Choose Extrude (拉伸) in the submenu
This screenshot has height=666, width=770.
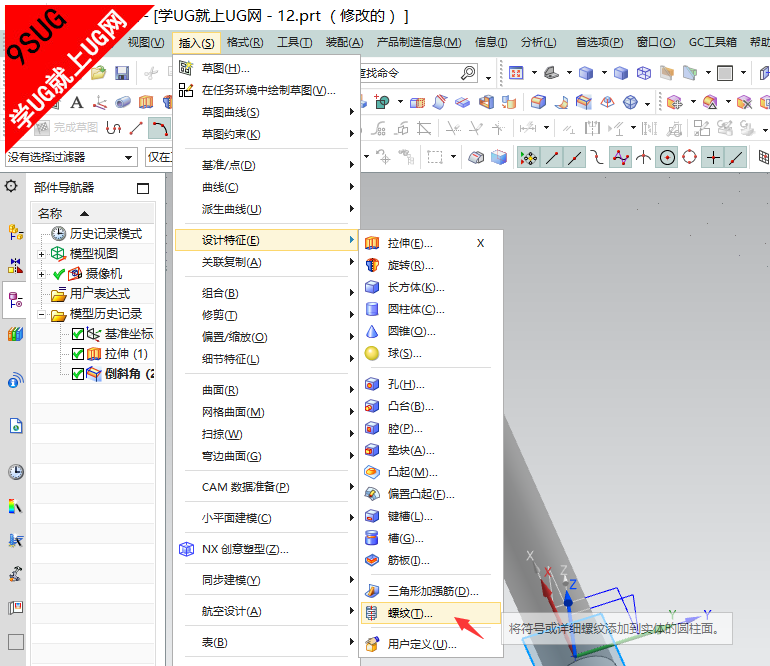click(x=431, y=243)
